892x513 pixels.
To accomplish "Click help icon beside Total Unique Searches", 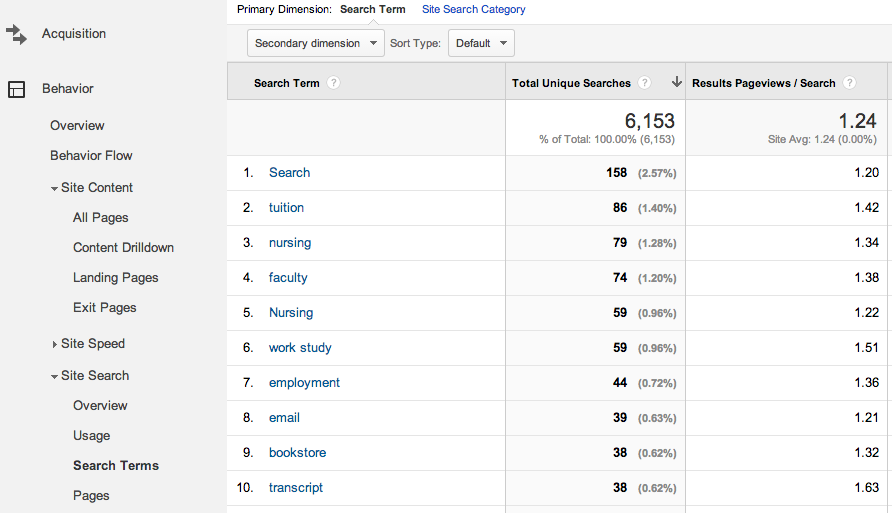I will [x=645, y=83].
